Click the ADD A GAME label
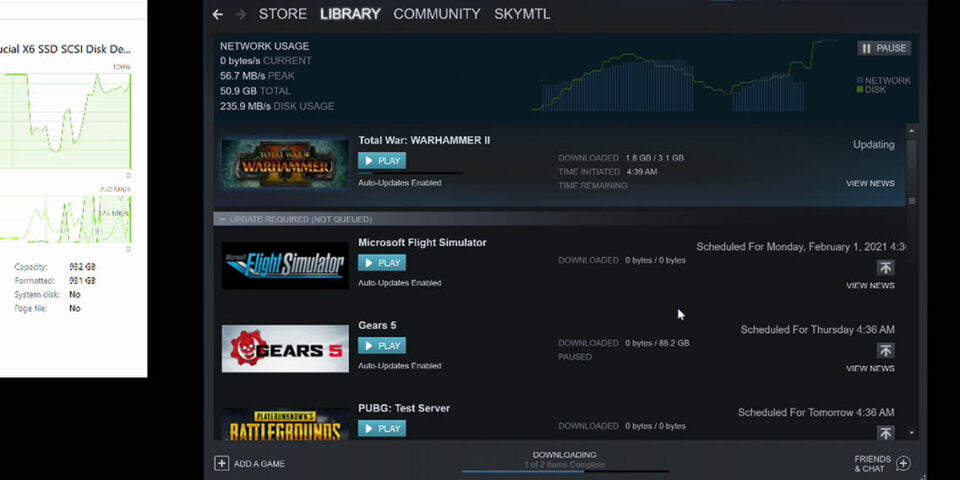This screenshot has height=480, width=960. [x=259, y=464]
